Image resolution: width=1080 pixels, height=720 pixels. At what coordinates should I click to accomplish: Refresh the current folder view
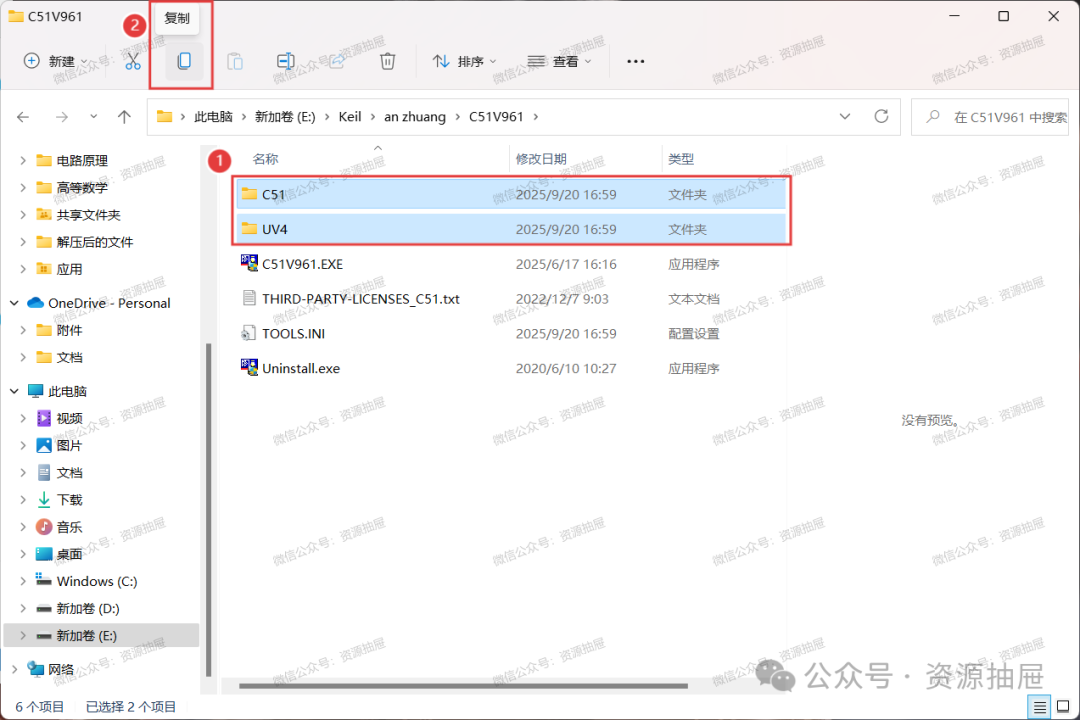tap(881, 116)
